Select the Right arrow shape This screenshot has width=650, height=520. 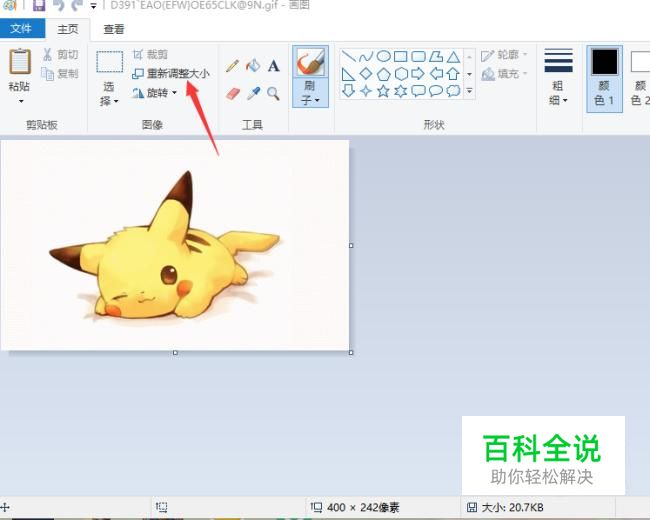(418, 74)
